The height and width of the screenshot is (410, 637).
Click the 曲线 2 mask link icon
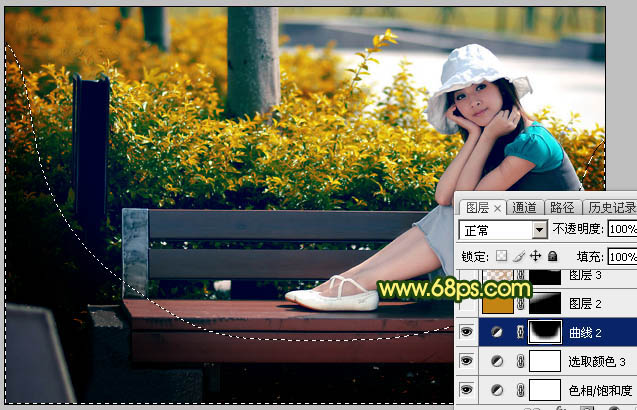[x=520, y=332]
